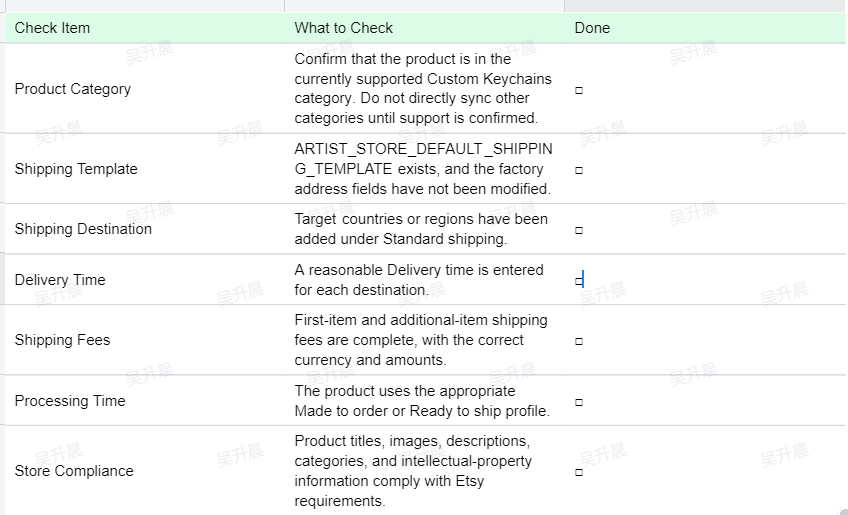Mark Shipping Fees as done
This screenshot has height=515, width=848.
[579, 341]
